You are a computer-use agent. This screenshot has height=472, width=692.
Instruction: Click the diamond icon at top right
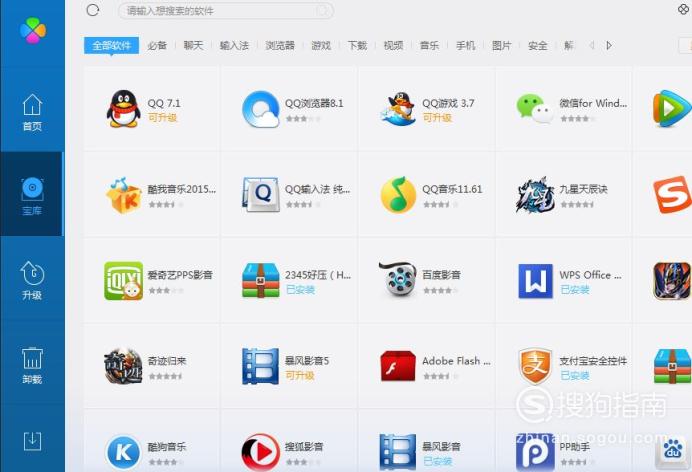pyautogui.click(x=683, y=9)
